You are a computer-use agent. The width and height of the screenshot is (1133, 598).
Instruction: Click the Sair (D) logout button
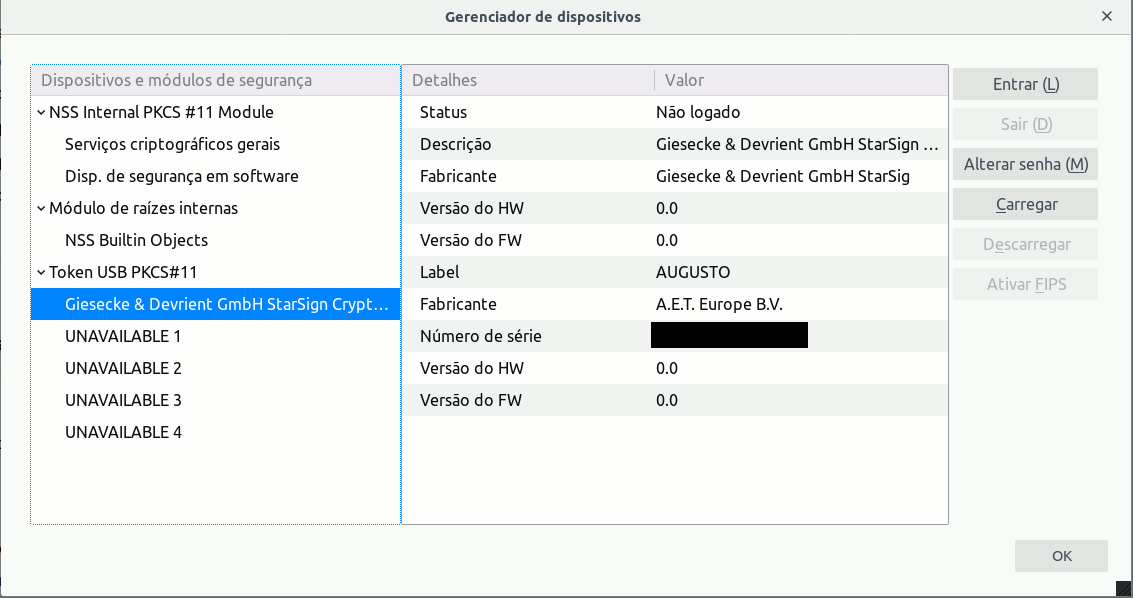(x=1025, y=124)
